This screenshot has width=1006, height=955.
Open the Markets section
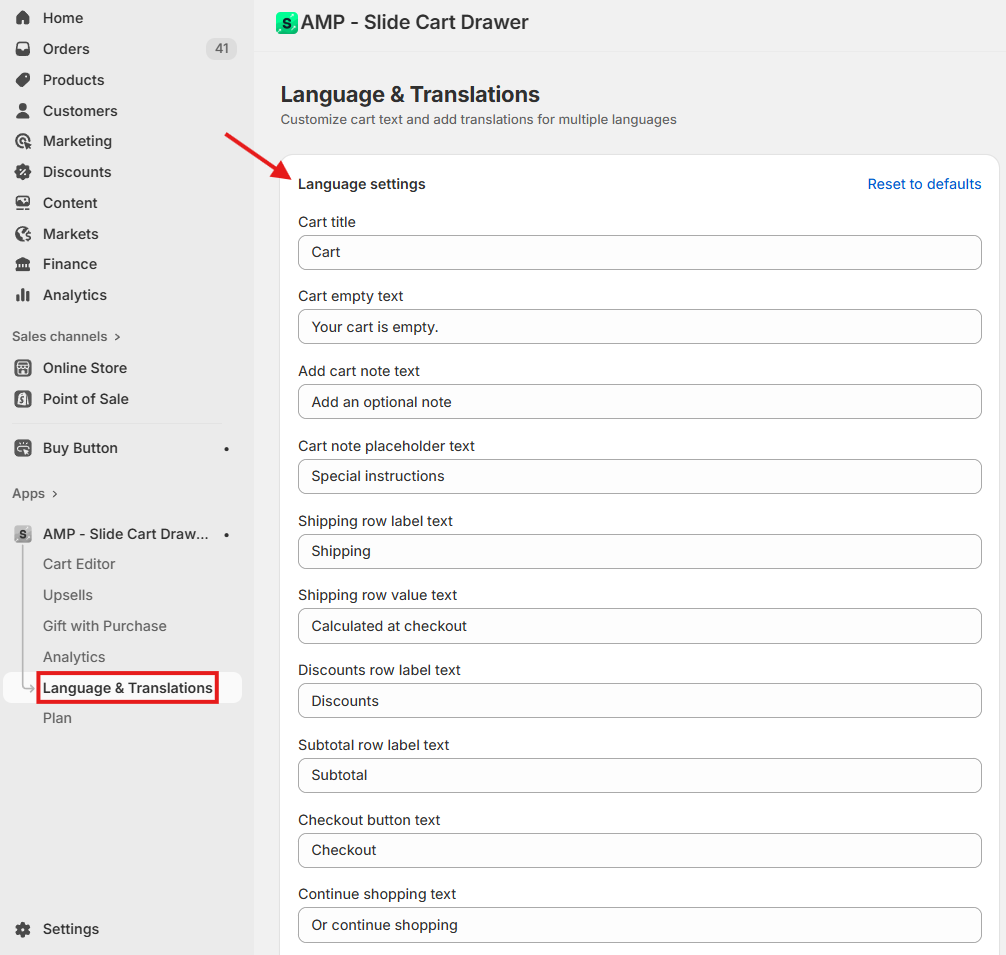coord(71,233)
